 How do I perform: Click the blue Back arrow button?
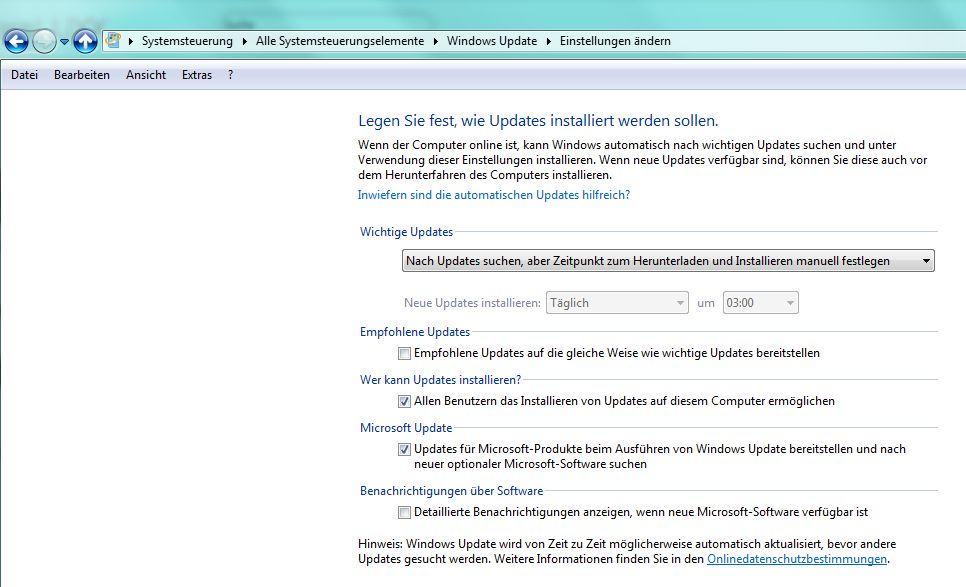(17, 41)
